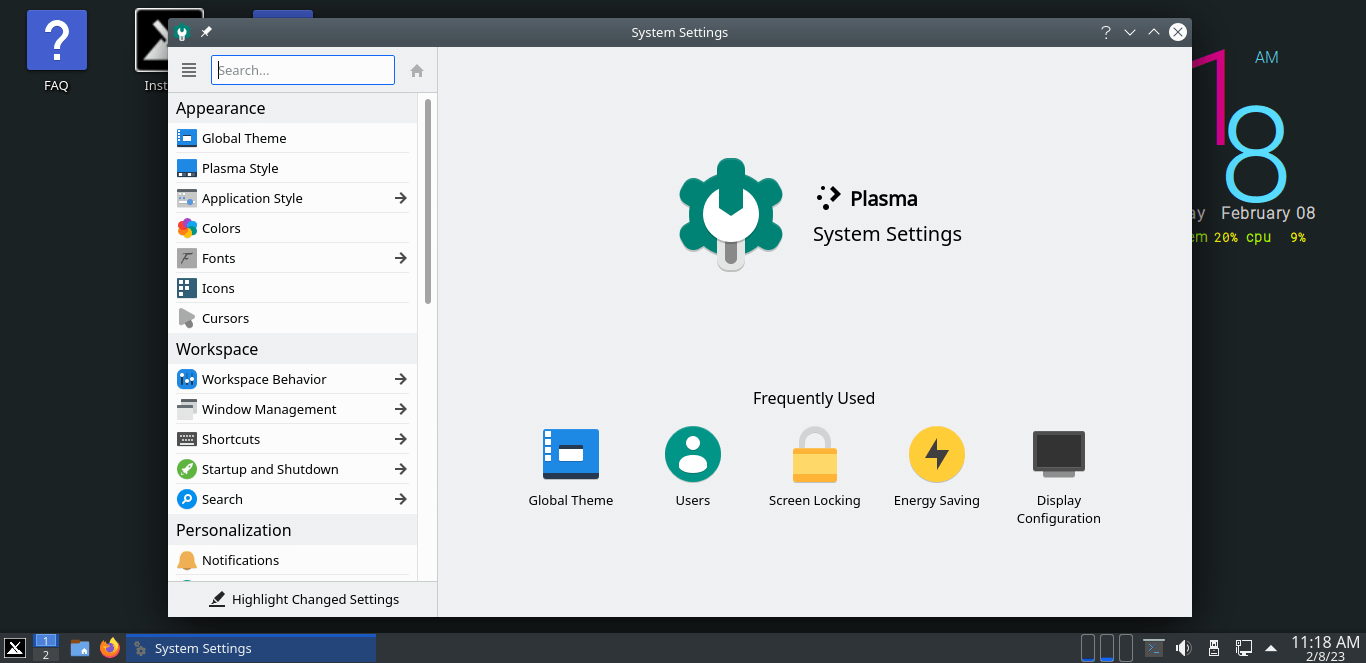This screenshot has width=1366, height=663.
Task: Open Global Theme in the sidebar
Action: point(292,138)
